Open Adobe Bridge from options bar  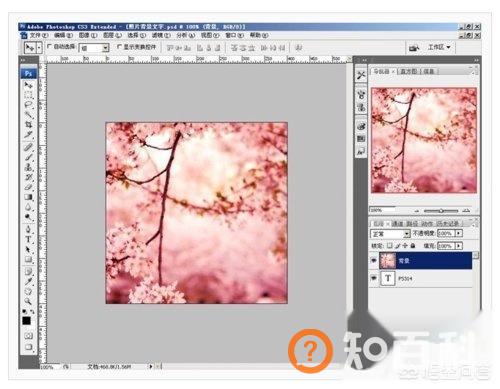click(x=414, y=48)
